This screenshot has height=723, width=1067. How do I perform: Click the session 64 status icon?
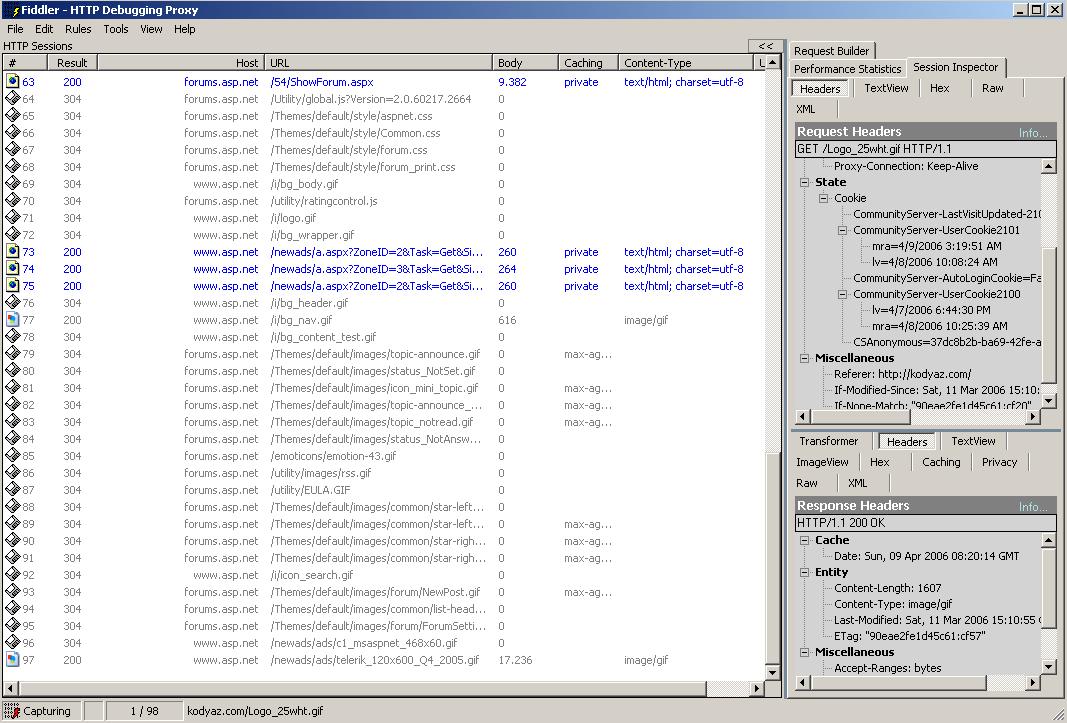12,98
